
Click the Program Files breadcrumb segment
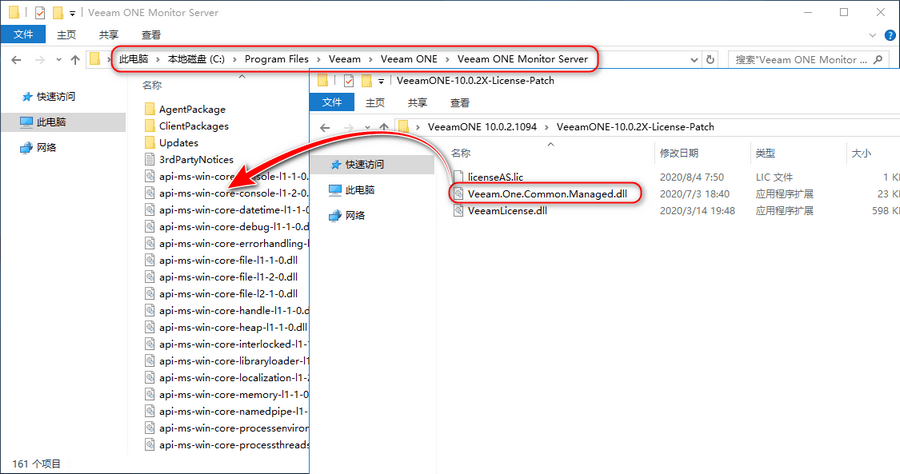pos(277,59)
